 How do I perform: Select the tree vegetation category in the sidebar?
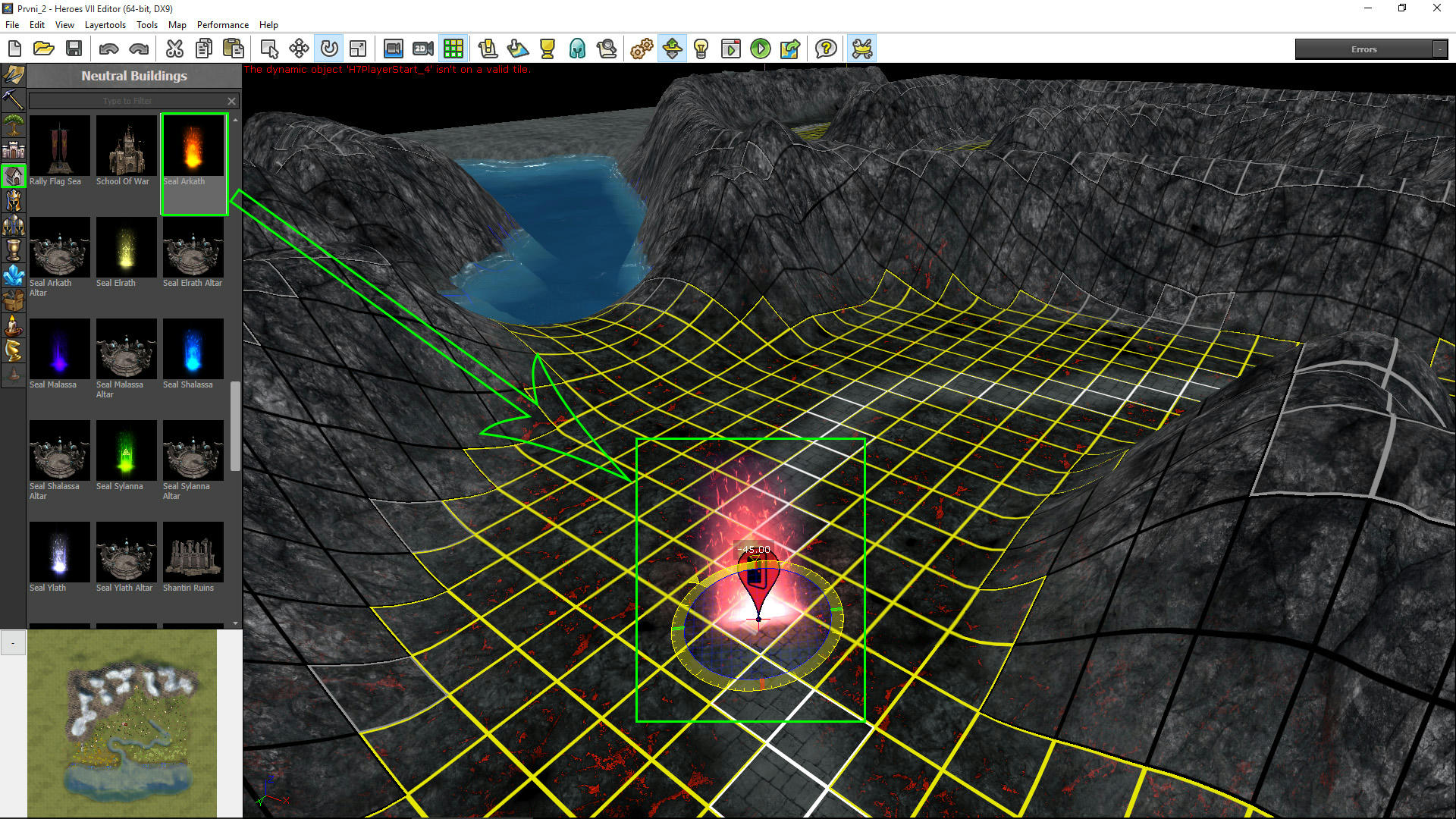(14, 125)
